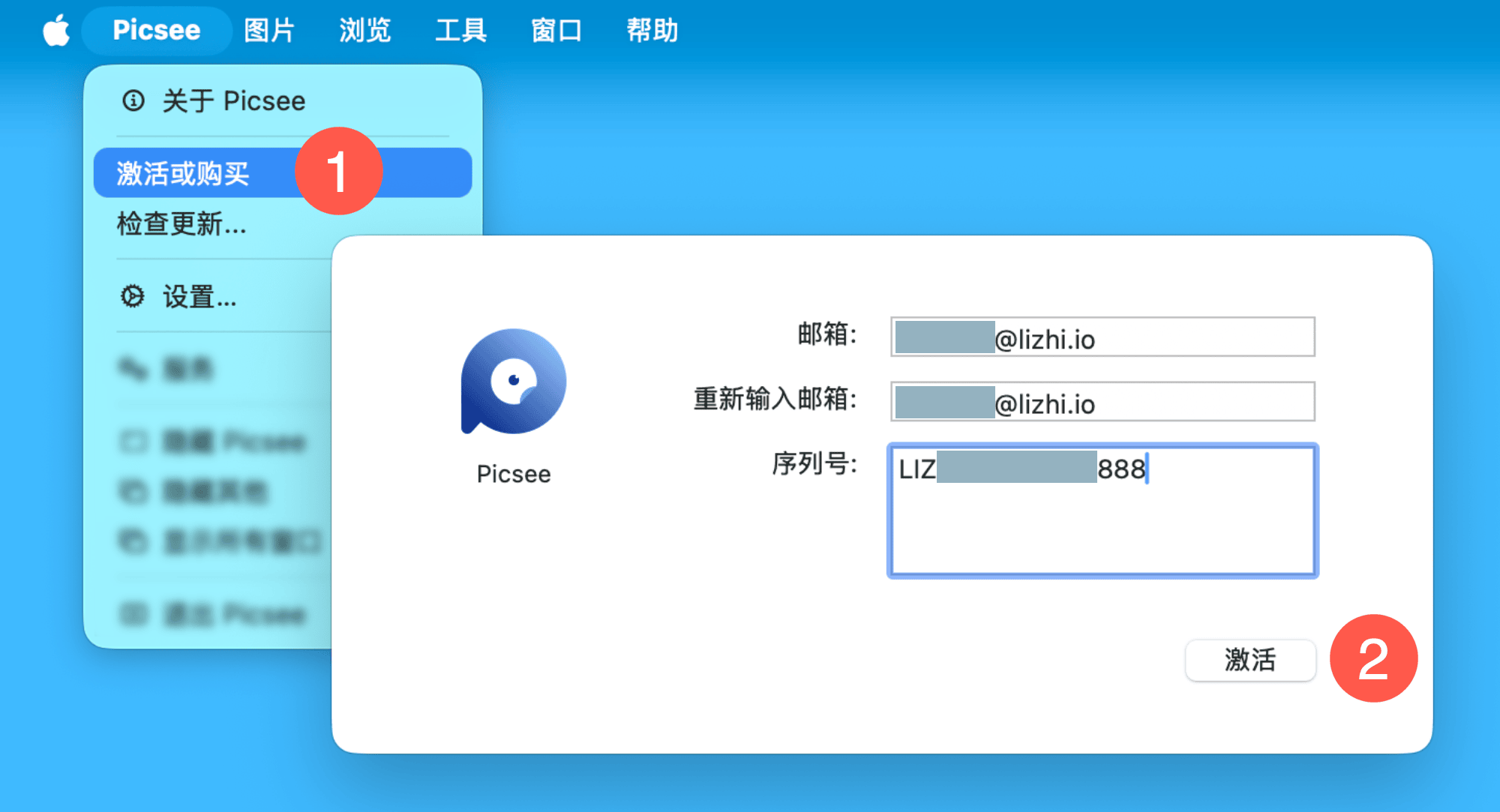The image size is (1500, 812).
Task: Select 检查更新... menu item
Action: tap(181, 223)
